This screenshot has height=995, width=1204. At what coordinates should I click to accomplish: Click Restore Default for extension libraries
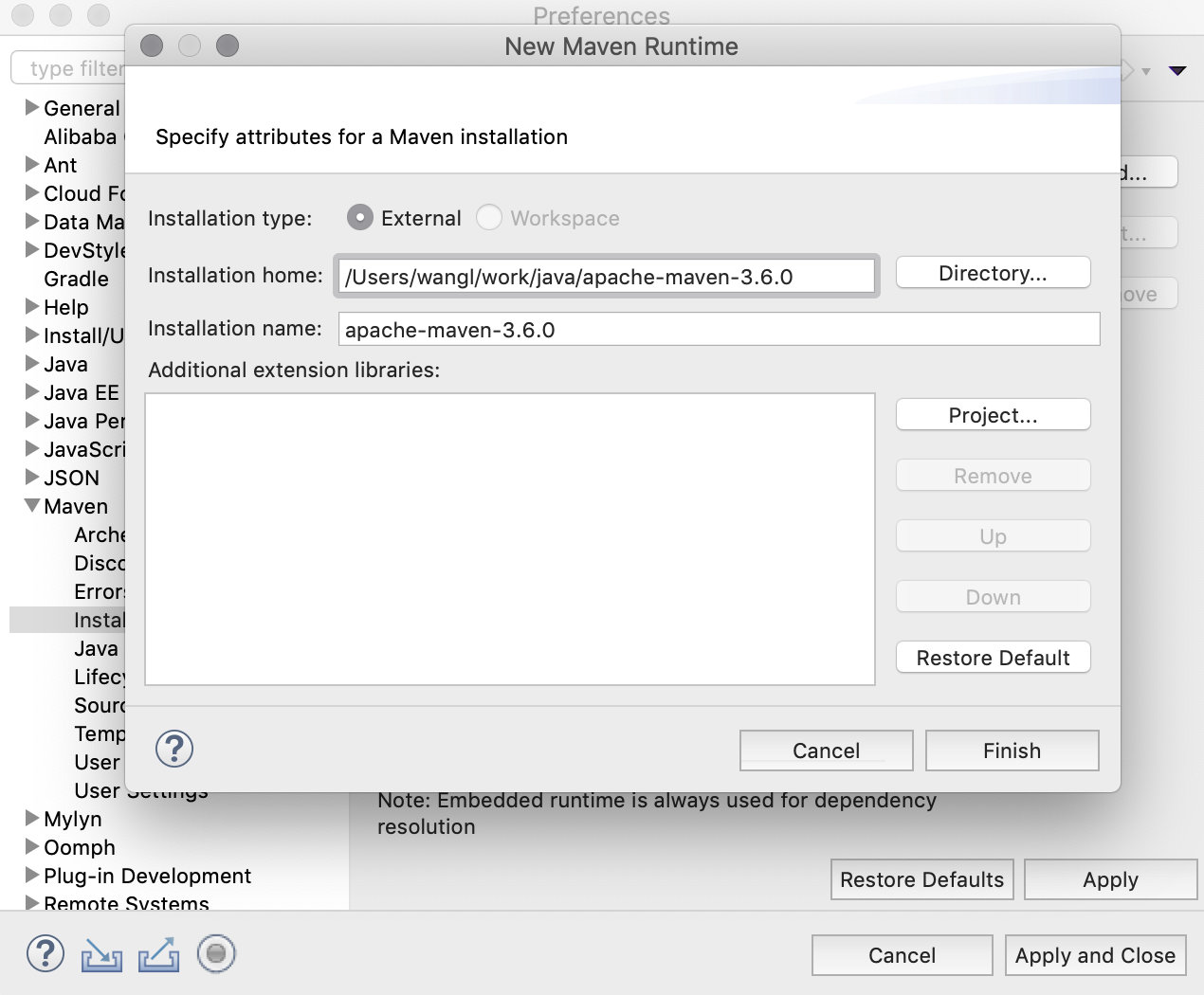[x=993, y=658]
